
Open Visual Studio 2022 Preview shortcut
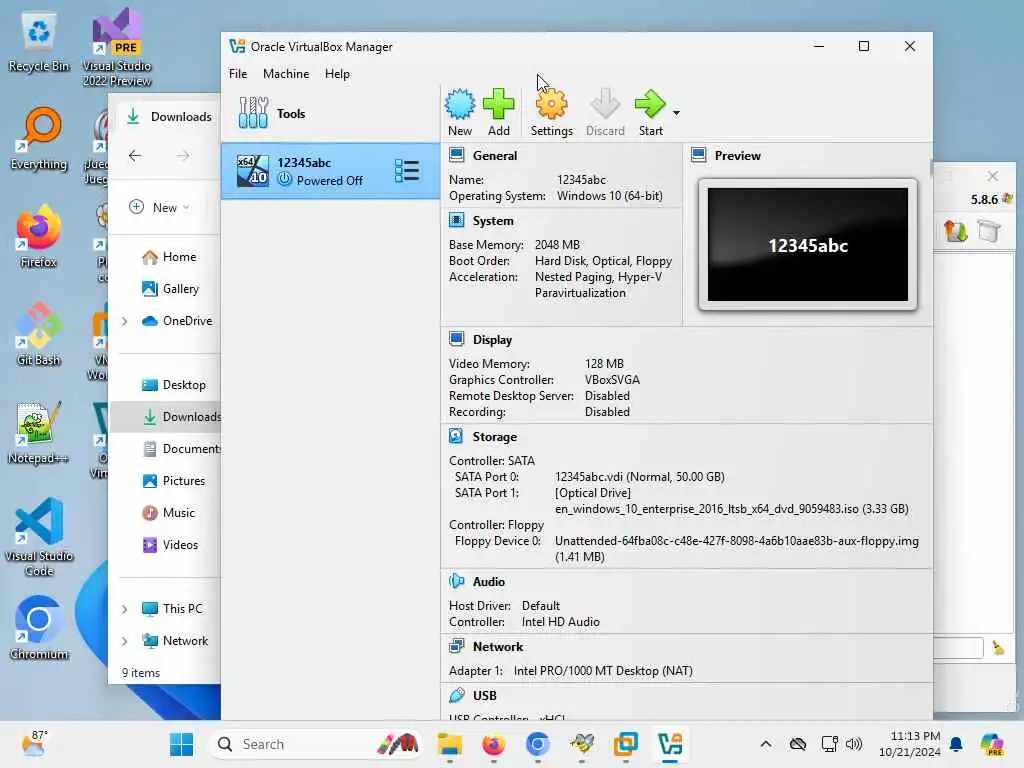point(117,47)
